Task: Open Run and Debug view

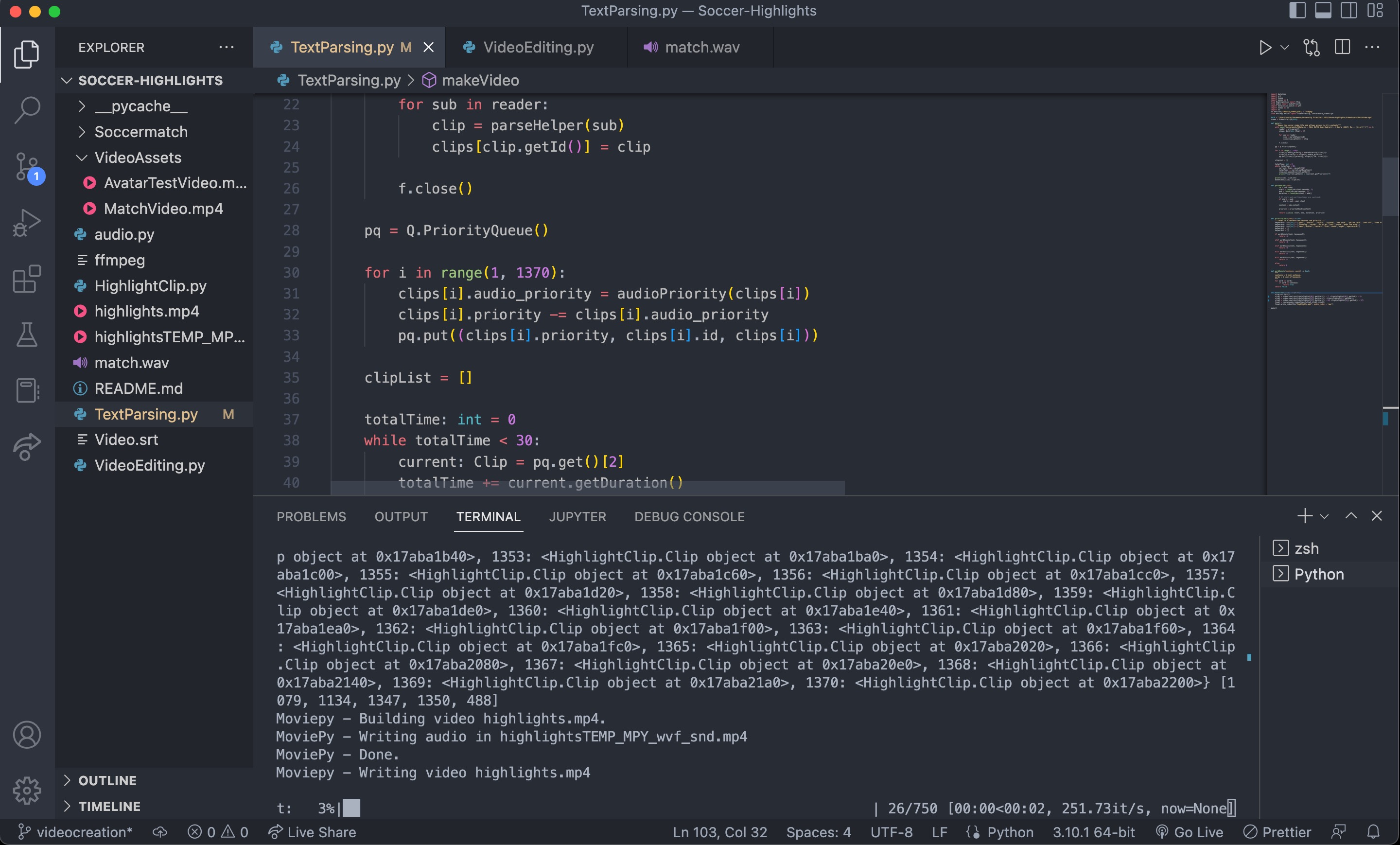Action: coord(27,223)
